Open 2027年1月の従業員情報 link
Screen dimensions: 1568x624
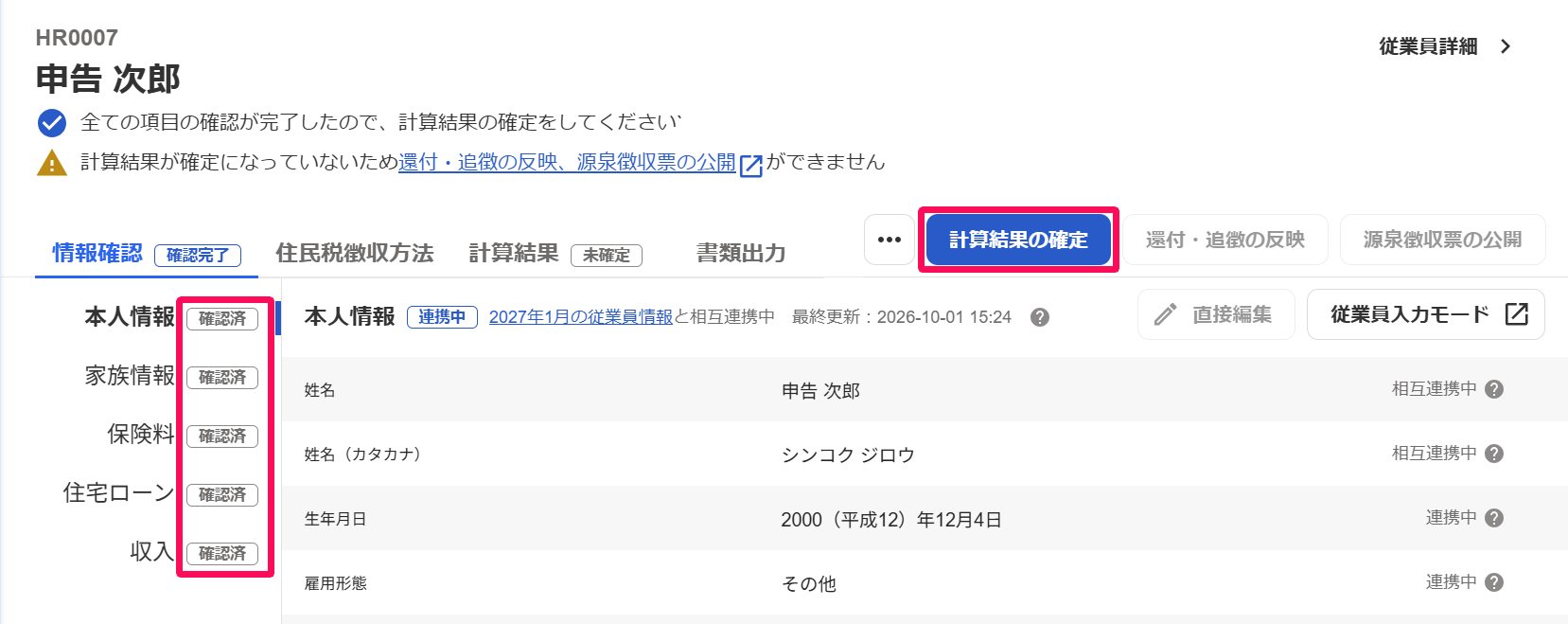(581, 317)
